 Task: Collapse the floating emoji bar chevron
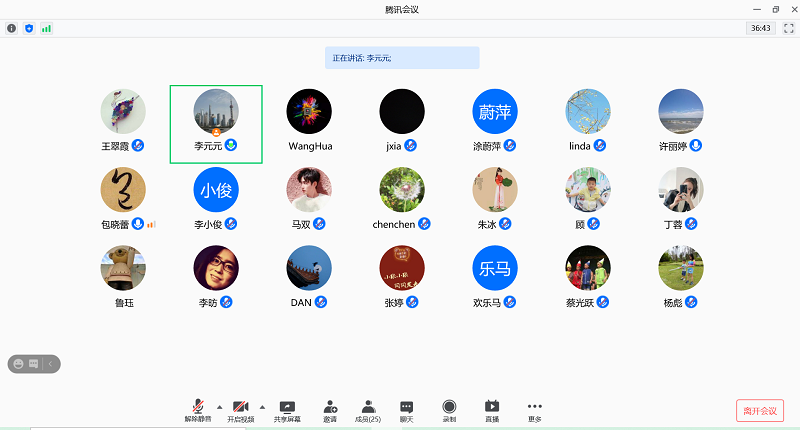(51, 364)
